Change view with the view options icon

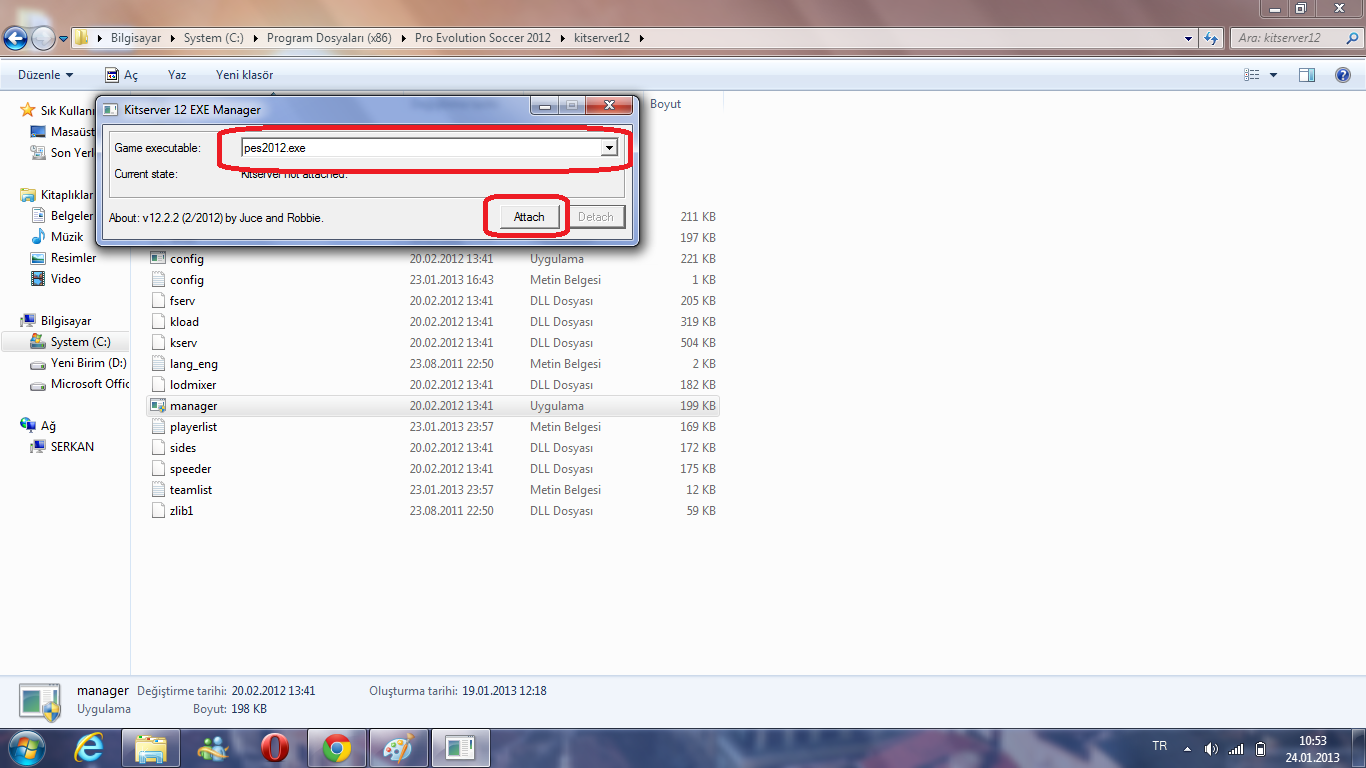click(1251, 75)
